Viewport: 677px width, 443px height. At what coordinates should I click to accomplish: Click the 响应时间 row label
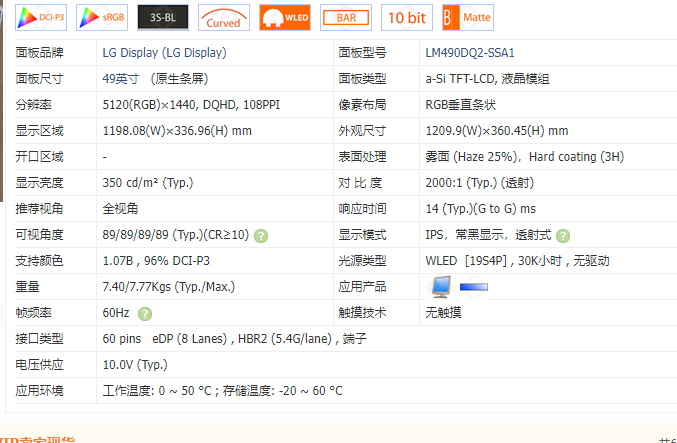tap(362, 209)
